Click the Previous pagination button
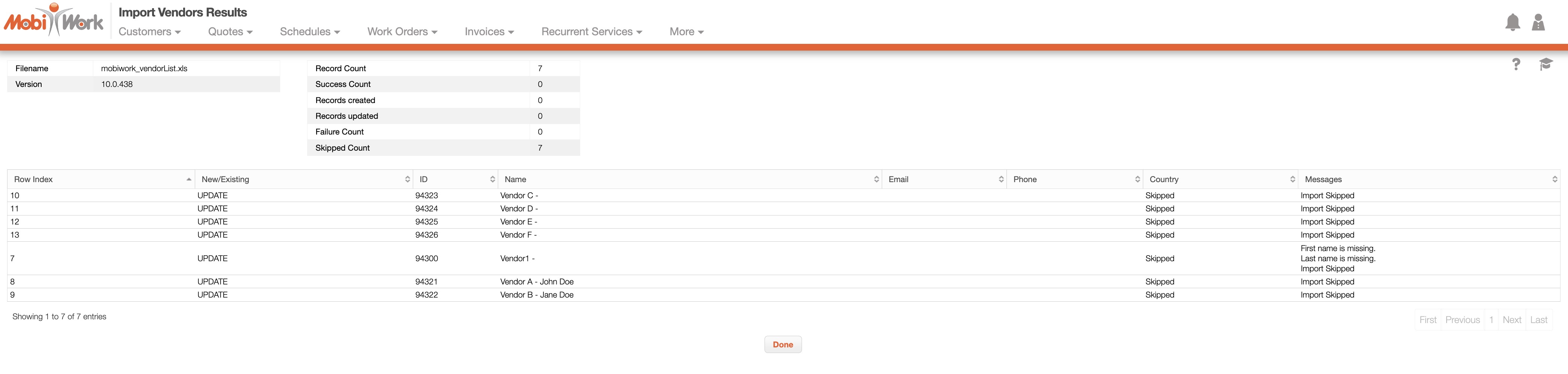Image resolution: width=1568 pixels, height=374 pixels. pyautogui.click(x=1462, y=320)
